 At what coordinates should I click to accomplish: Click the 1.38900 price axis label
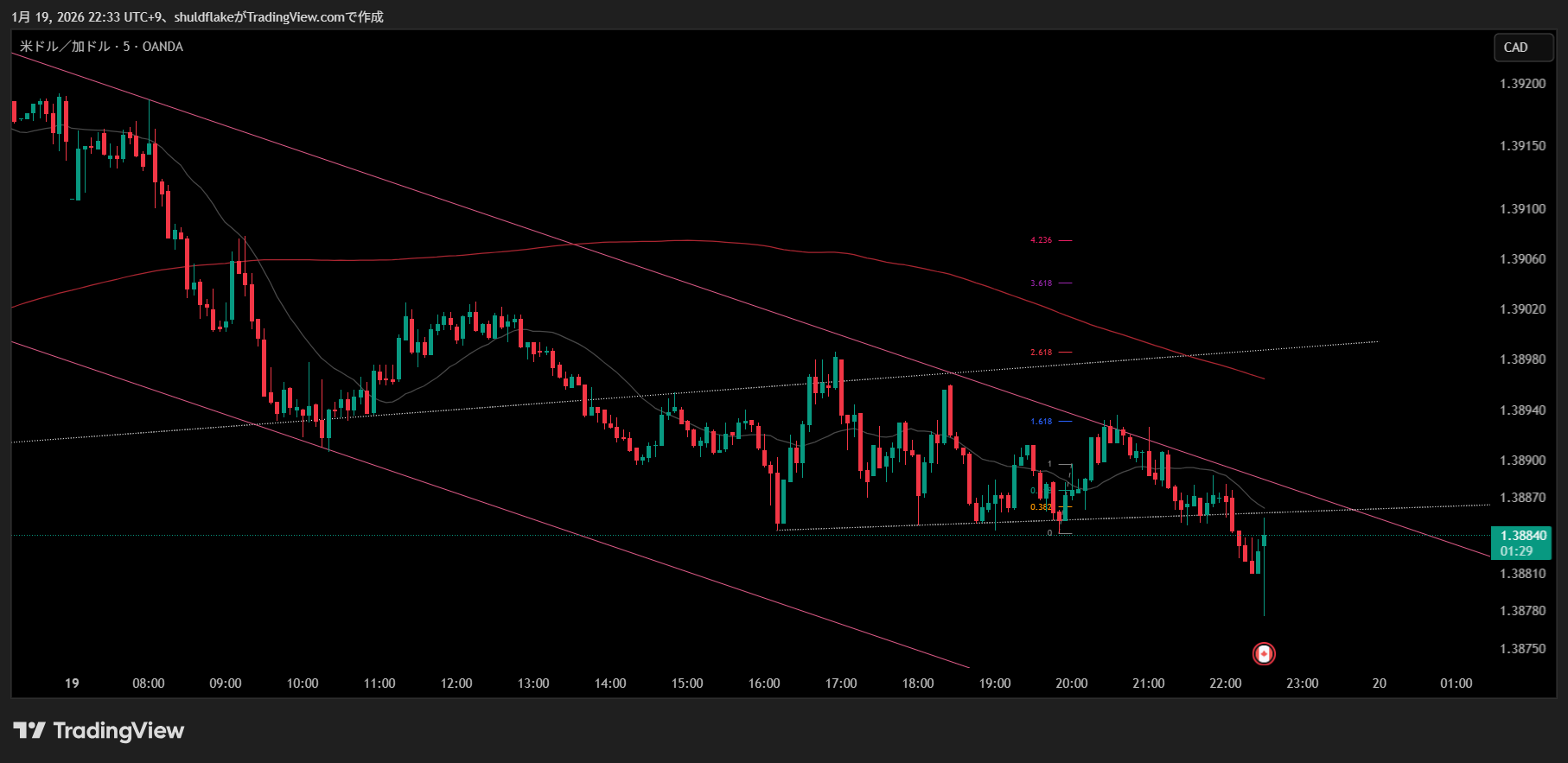tap(1522, 461)
